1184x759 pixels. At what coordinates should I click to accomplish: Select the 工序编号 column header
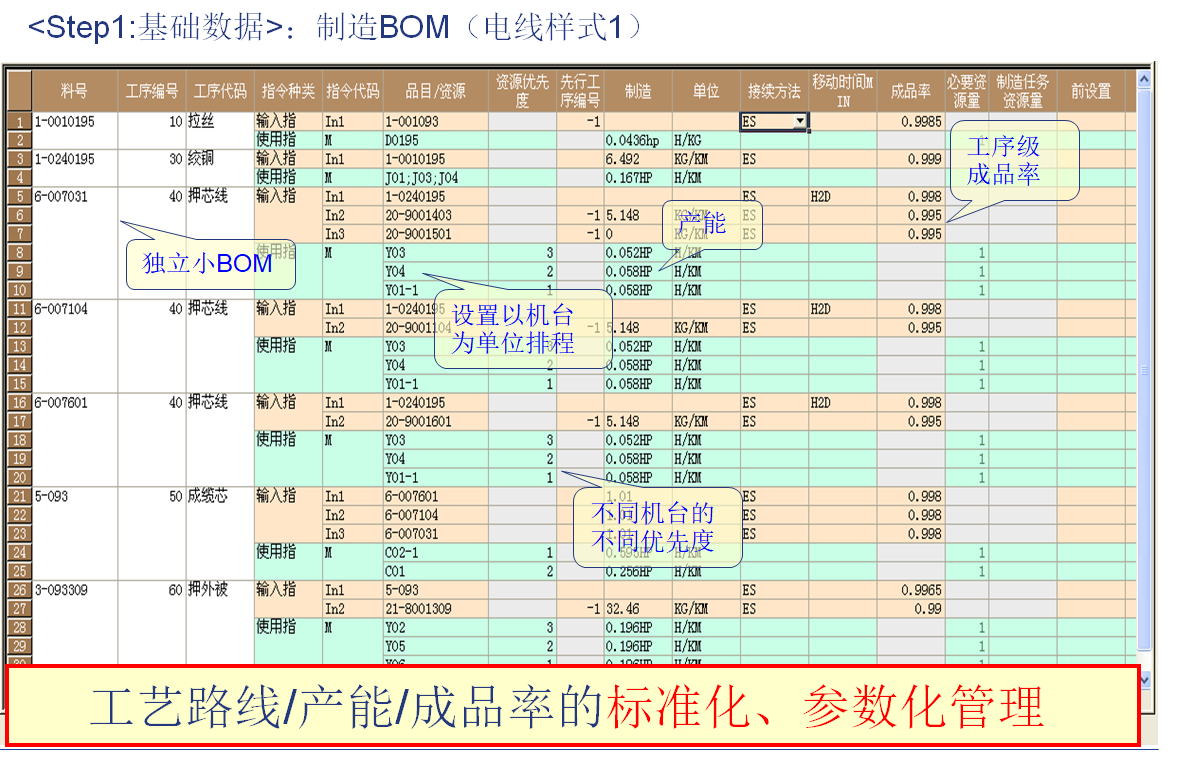click(x=152, y=91)
